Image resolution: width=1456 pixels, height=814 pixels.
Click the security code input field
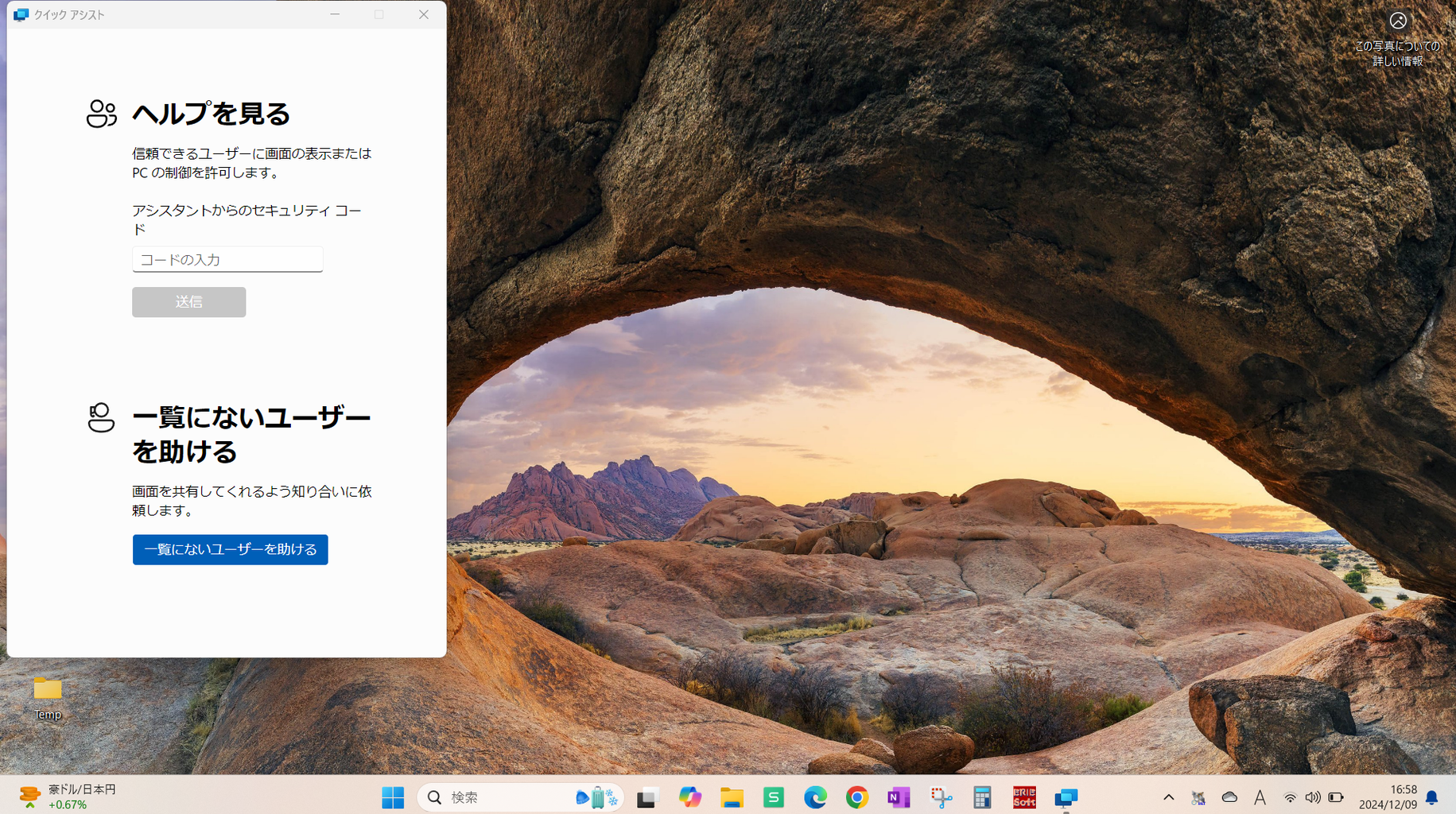227,259
